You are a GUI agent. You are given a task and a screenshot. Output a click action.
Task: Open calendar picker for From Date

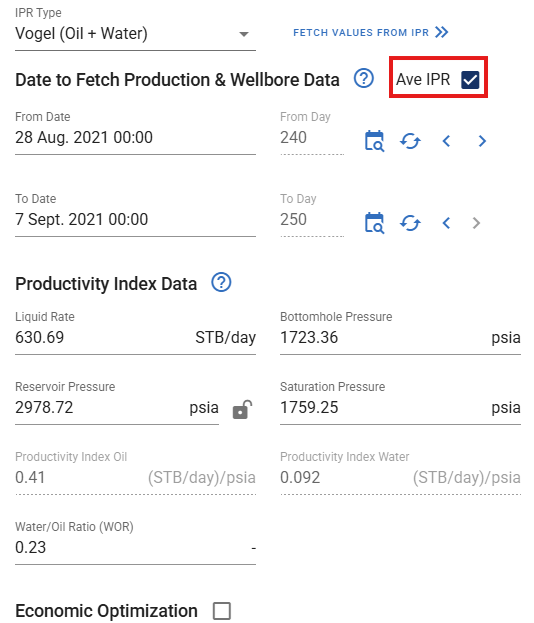[374, 141]
